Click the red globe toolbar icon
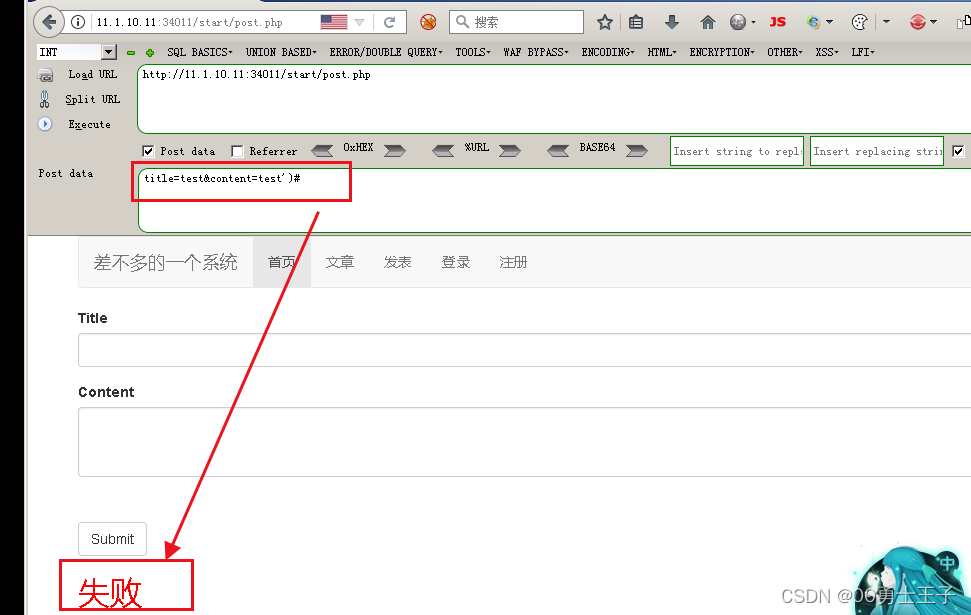This screenshot has width=971, height=615. (x=918, y=23)
